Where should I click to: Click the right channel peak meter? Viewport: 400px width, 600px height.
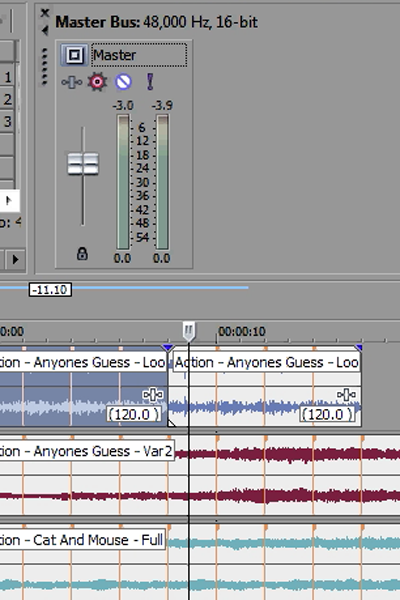[162, 182]
